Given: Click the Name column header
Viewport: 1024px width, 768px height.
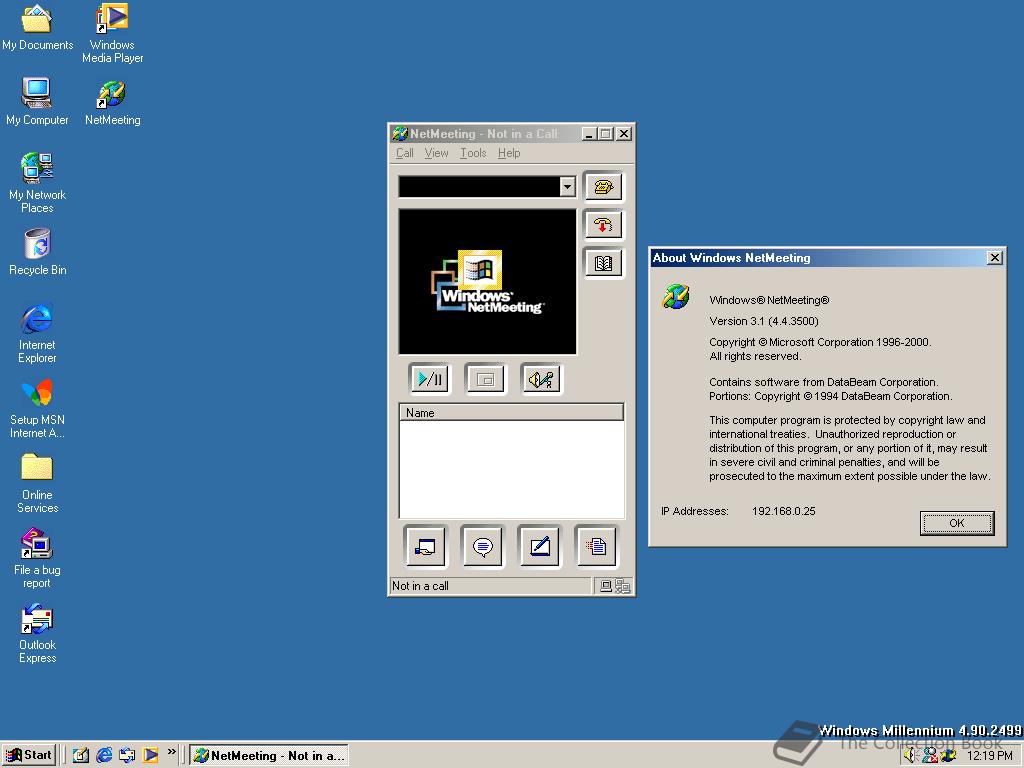Looking at the screenshot, I should coord(511,413).
